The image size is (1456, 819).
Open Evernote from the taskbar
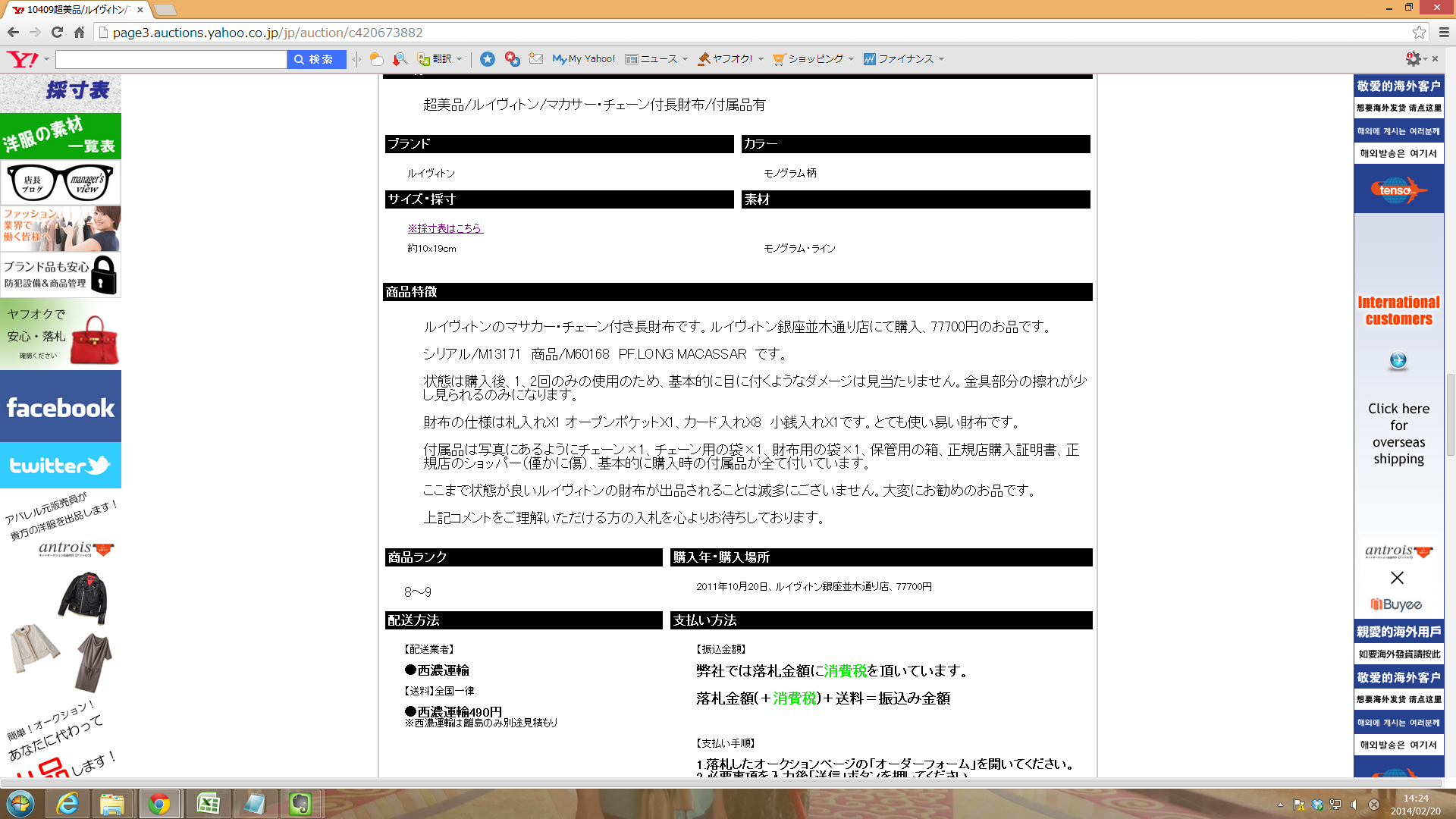coord(300,804)
